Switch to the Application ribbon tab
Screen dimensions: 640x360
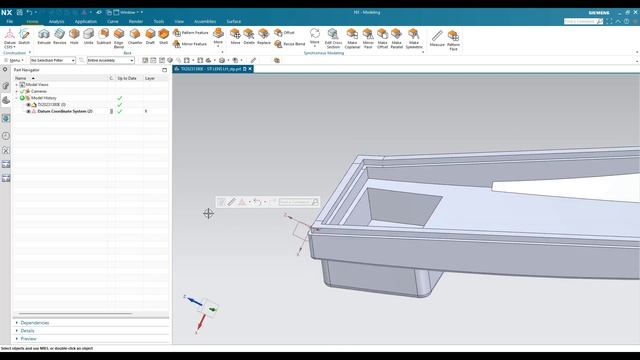coord(86,22)
